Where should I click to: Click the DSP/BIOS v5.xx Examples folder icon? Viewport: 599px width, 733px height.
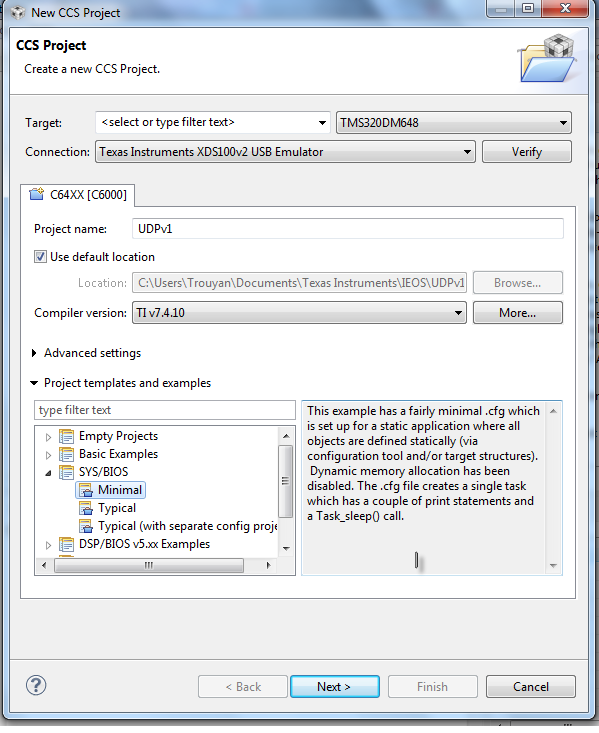tap(66, 544)
